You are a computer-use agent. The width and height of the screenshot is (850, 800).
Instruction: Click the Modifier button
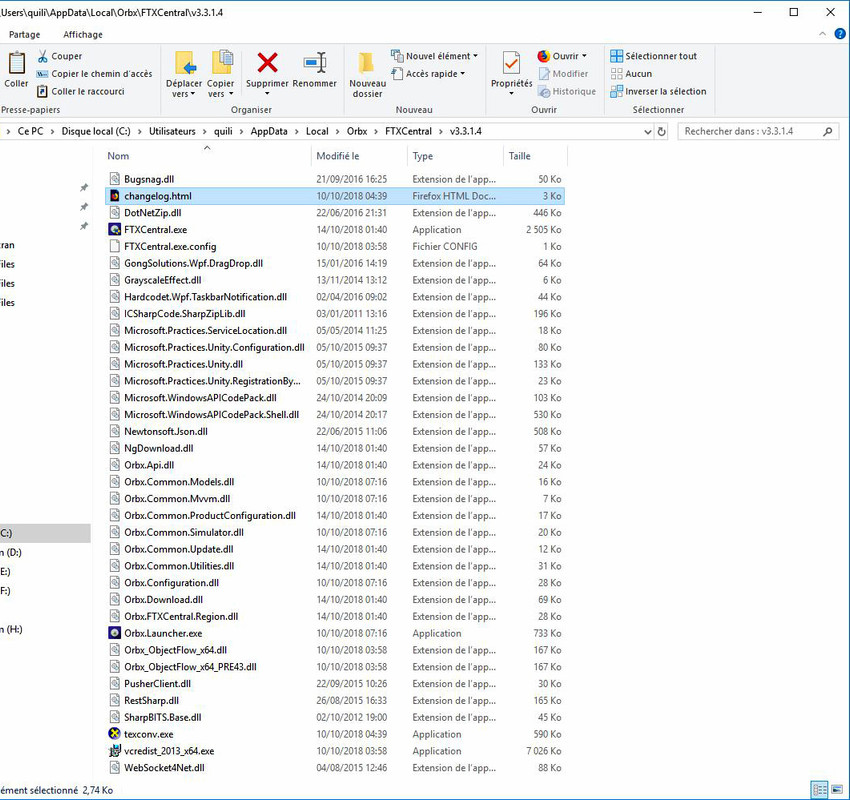click(564, 74)
